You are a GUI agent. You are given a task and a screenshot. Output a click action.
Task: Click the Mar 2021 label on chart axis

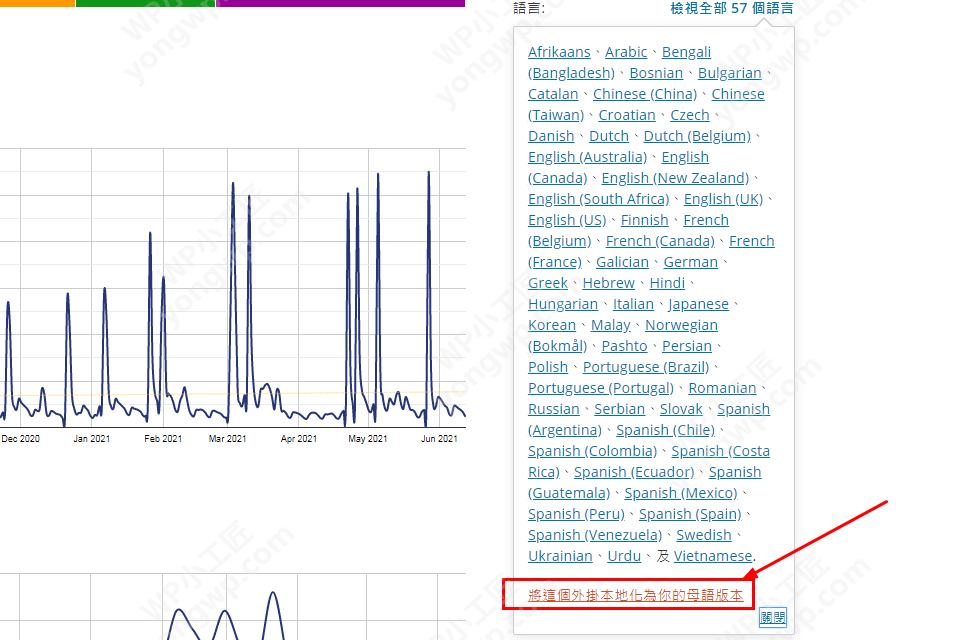point(227,439)
